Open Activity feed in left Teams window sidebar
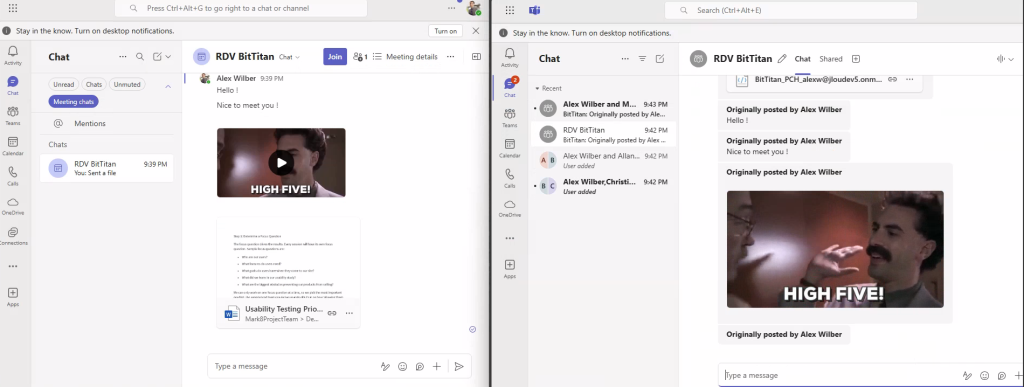The height and width of the screenshot is (387, 1024). [13, 55]
